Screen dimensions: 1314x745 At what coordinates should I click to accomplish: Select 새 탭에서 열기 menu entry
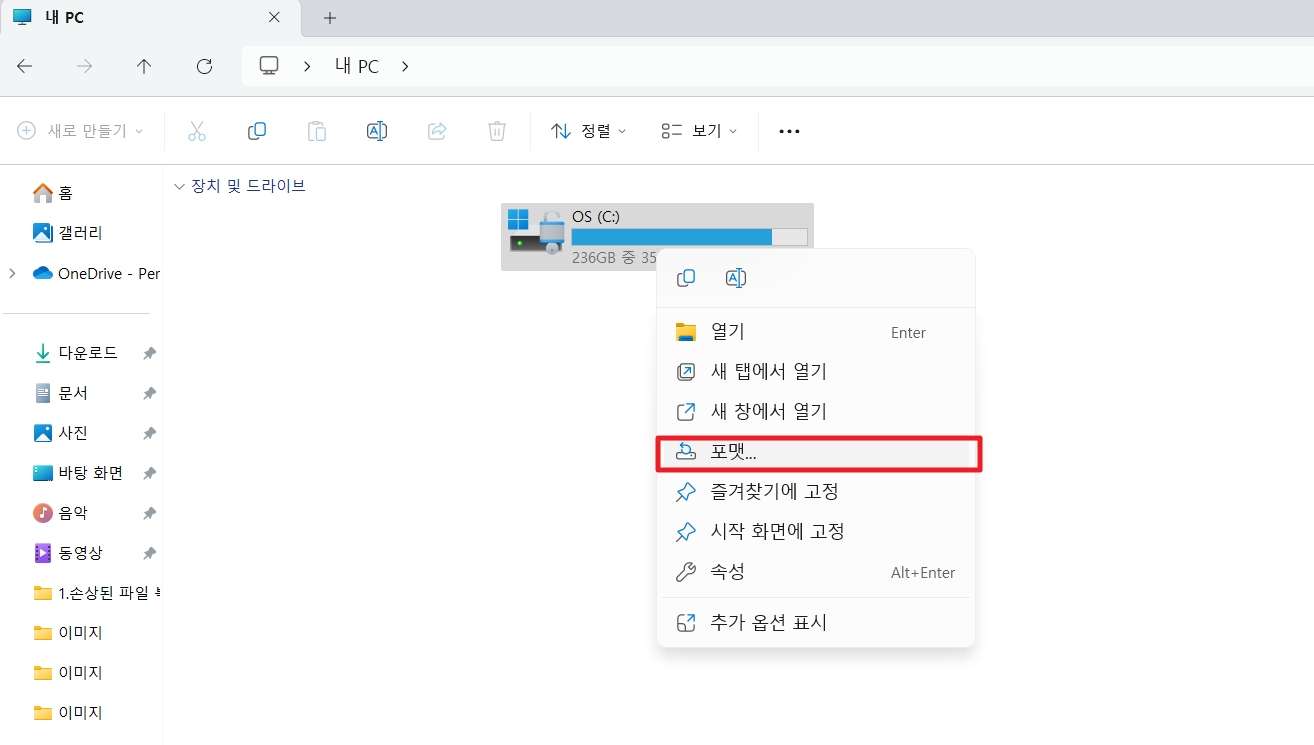tap(816, 372)
